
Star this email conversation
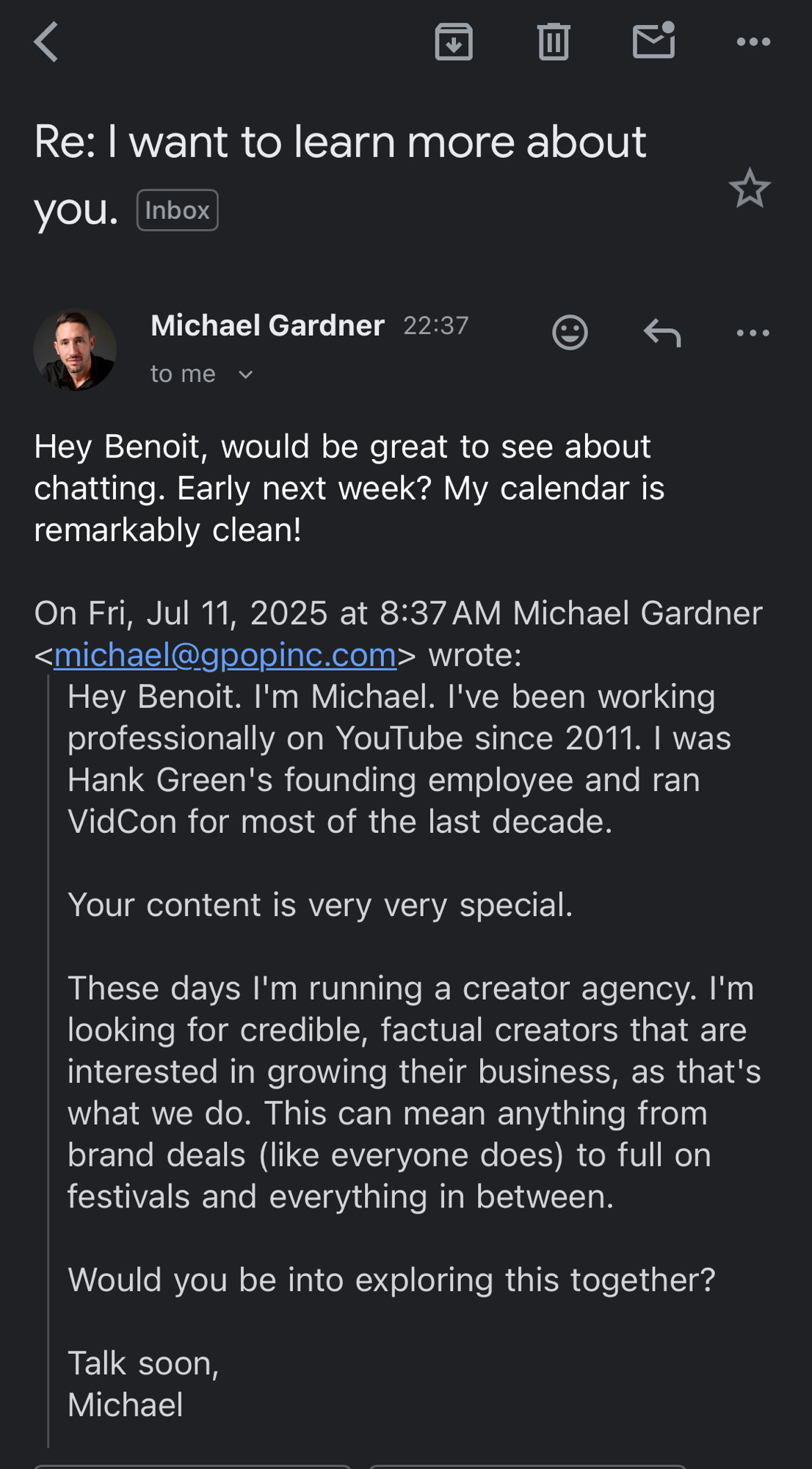click(x=750, y=189)
